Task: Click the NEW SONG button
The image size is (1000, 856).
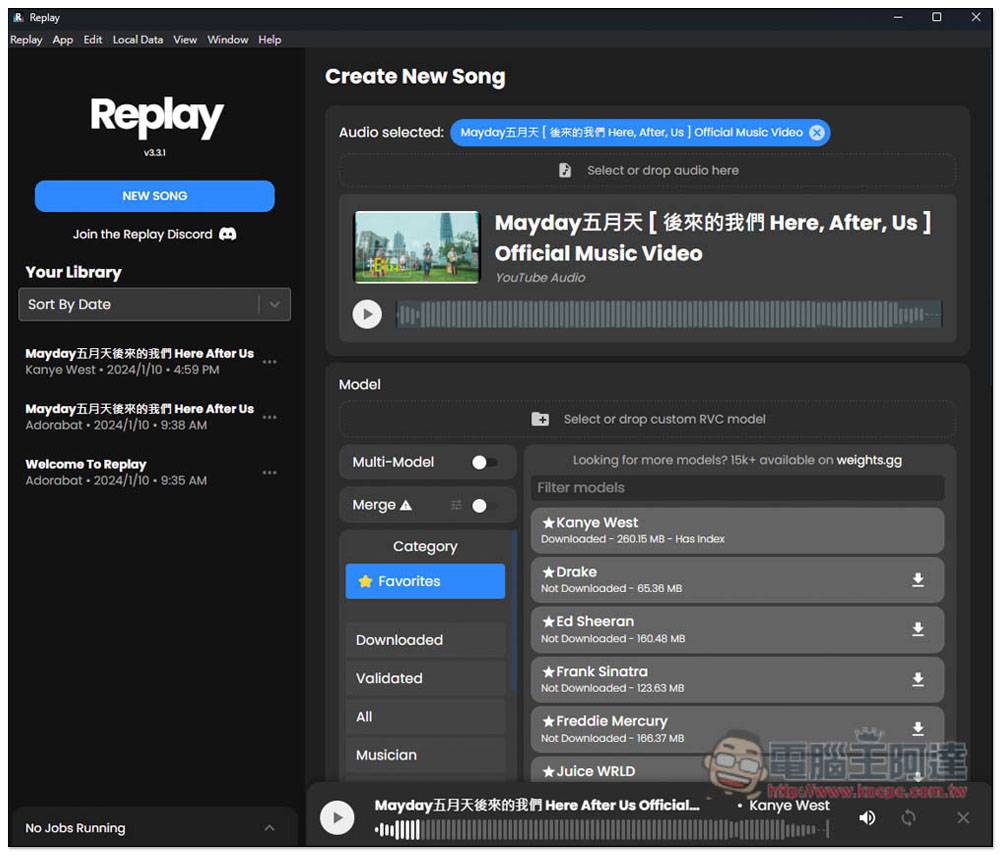Action: pyautogui.click(x=154, y=196)
